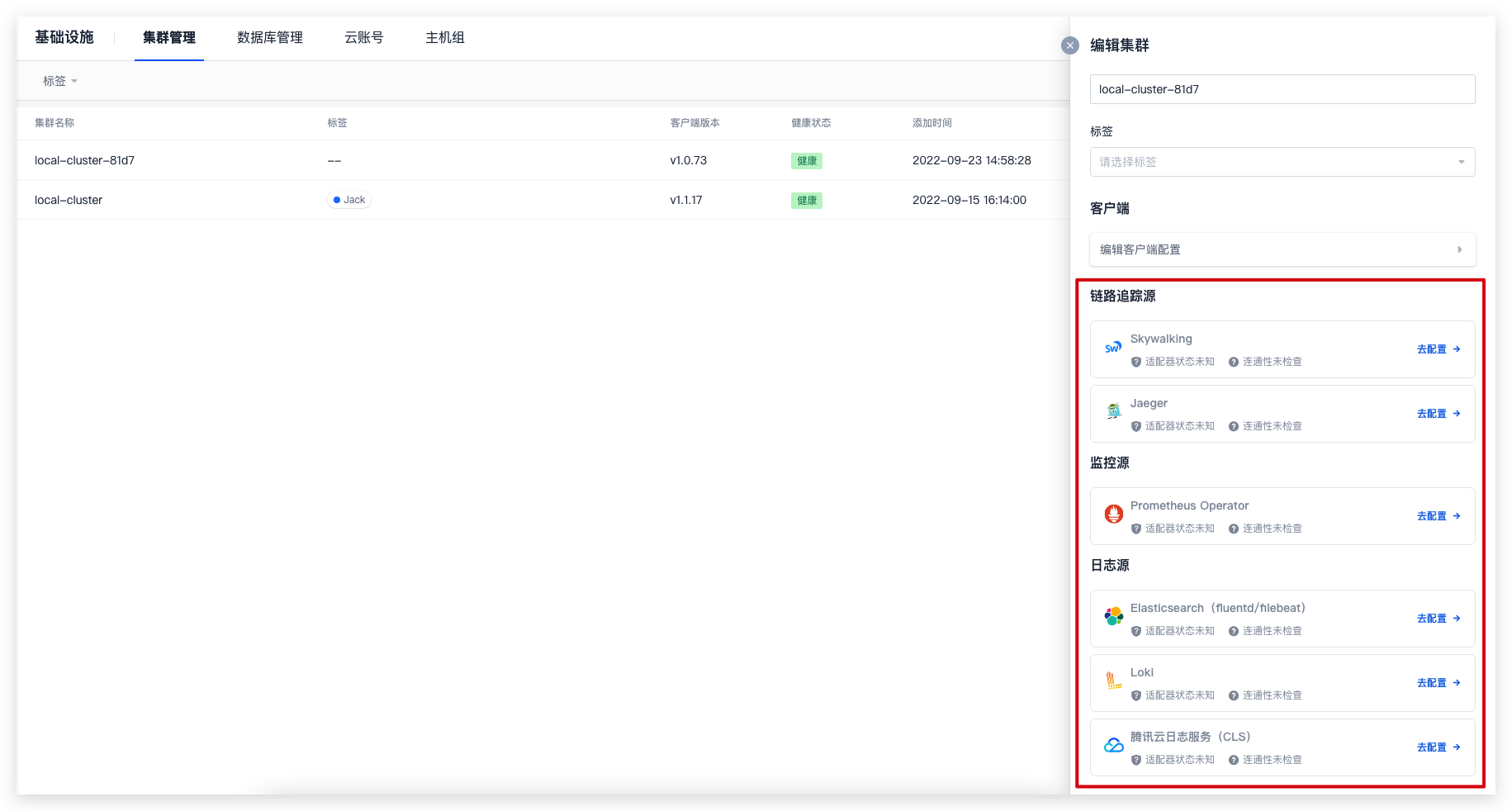Viewport: 1512px width, 811px height.
Task: Click the 添加时间 column header
Action: [932, 122]
